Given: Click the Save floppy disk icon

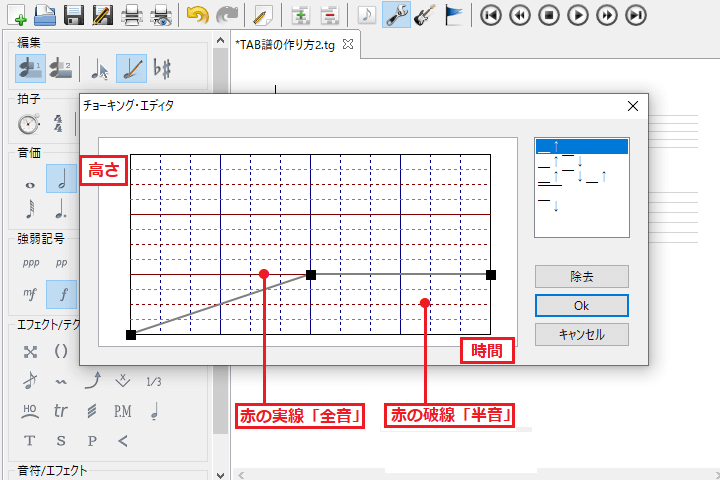Looking at the screenshot, I should [73, 15].
